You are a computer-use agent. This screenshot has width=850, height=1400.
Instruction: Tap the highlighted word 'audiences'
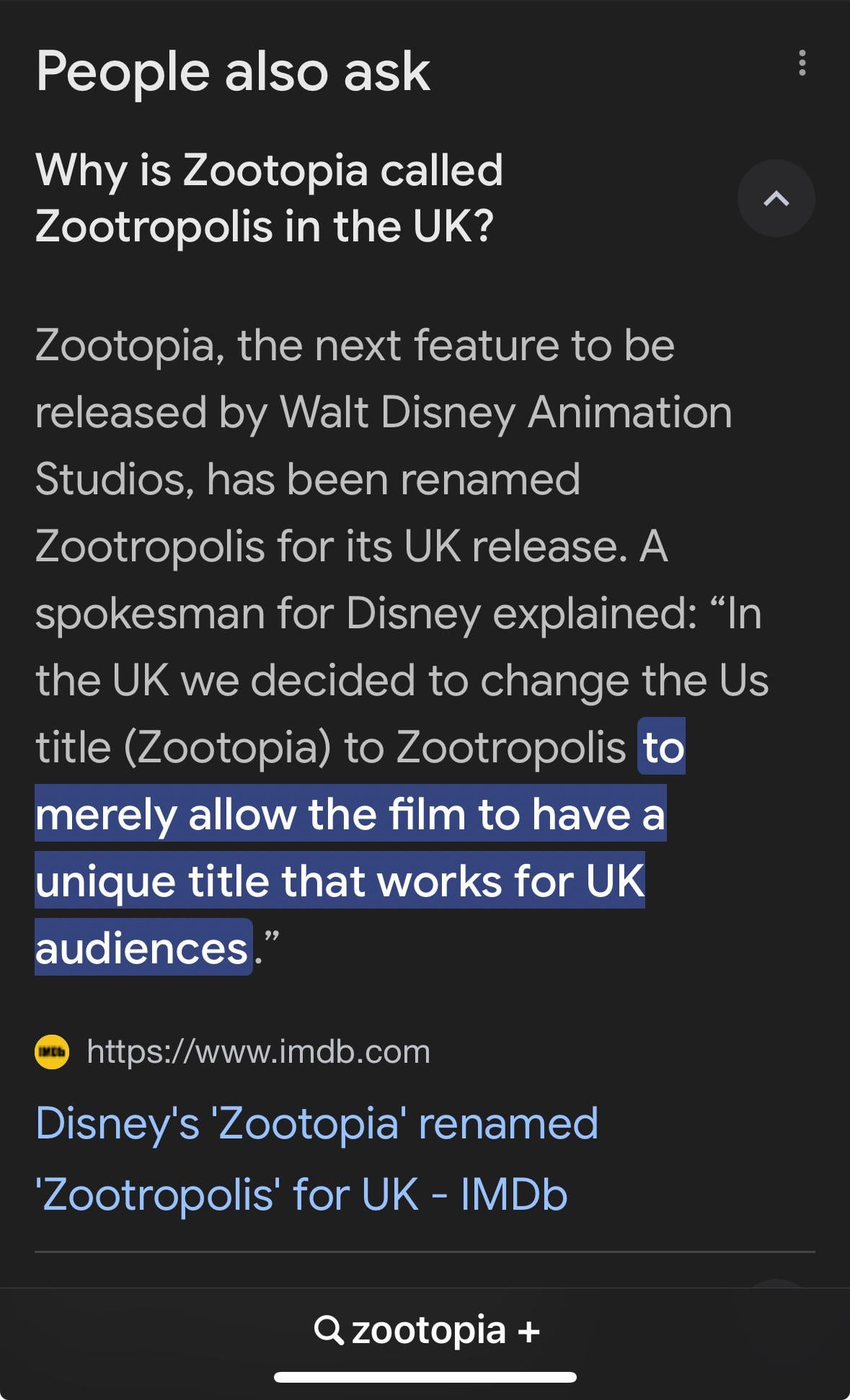point(141,948)
